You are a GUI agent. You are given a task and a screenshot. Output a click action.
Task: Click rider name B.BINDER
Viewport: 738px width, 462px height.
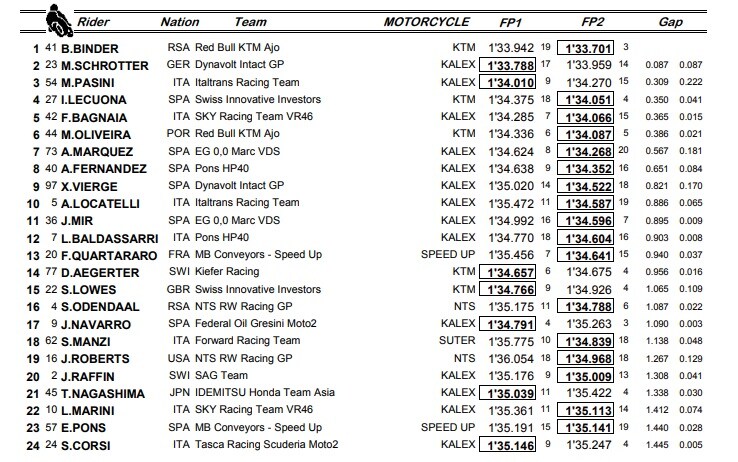pyautogui.click(x=90, y=49)
